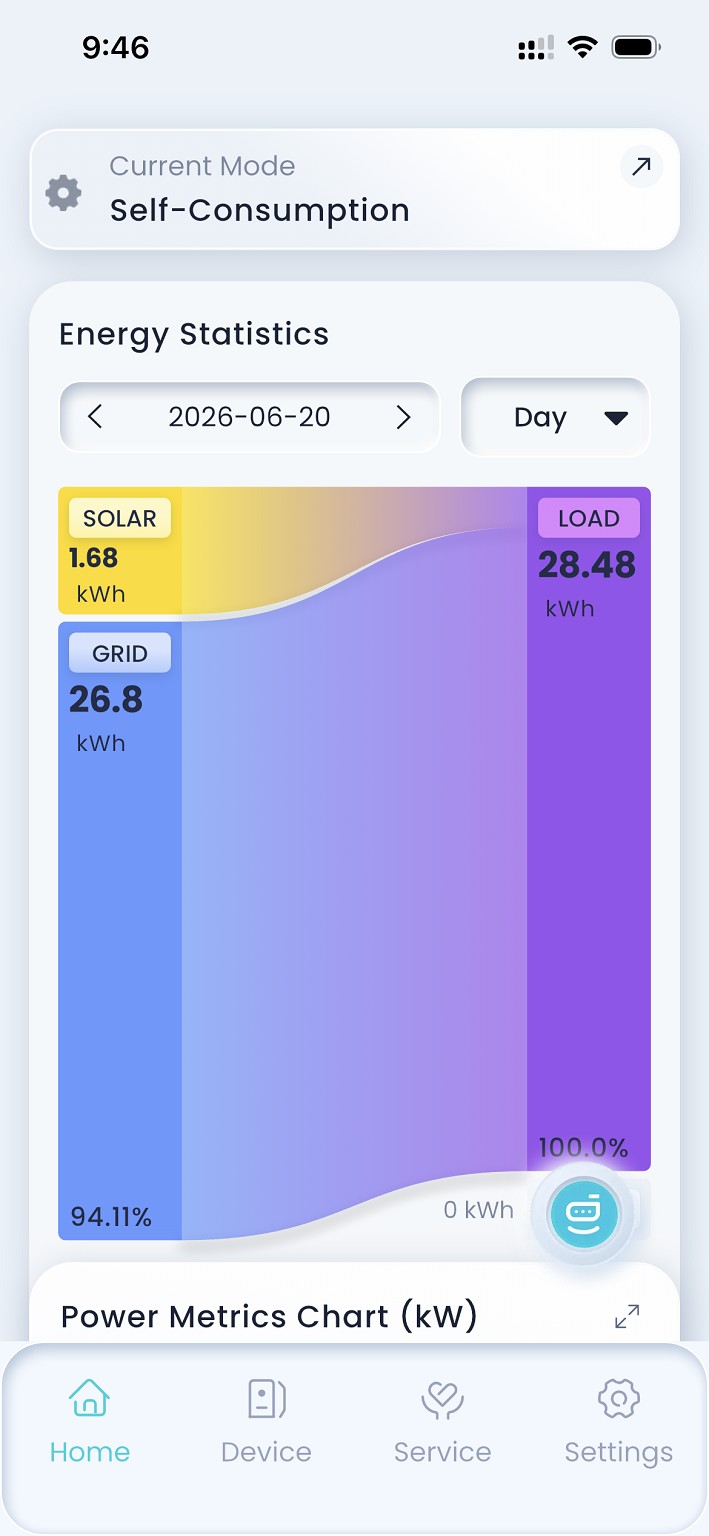Screen dimensions: 709x1536
Task: Open the Day period dropdown
Action: 555,417
